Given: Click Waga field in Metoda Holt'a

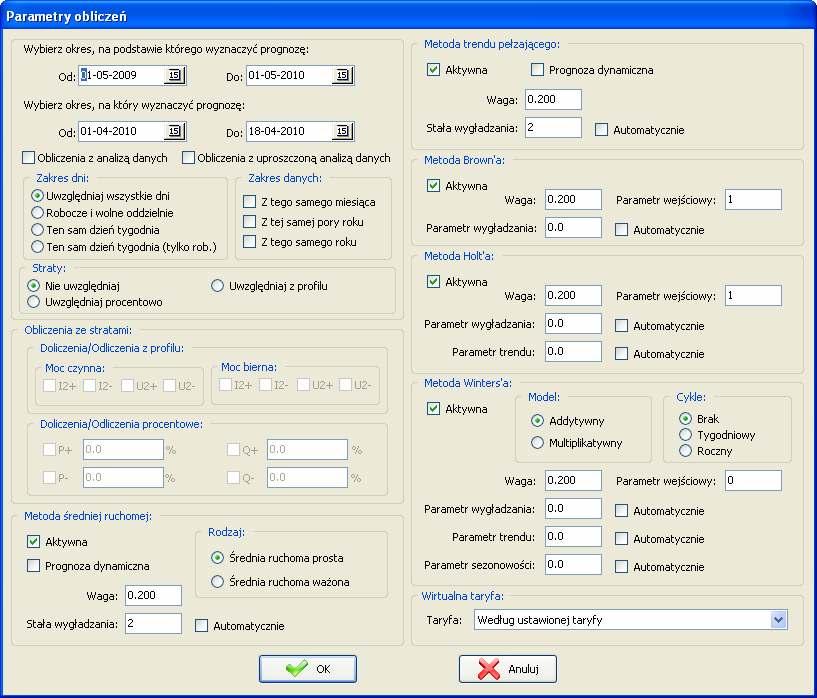Looking at the screenshot, I should (573, 295).
